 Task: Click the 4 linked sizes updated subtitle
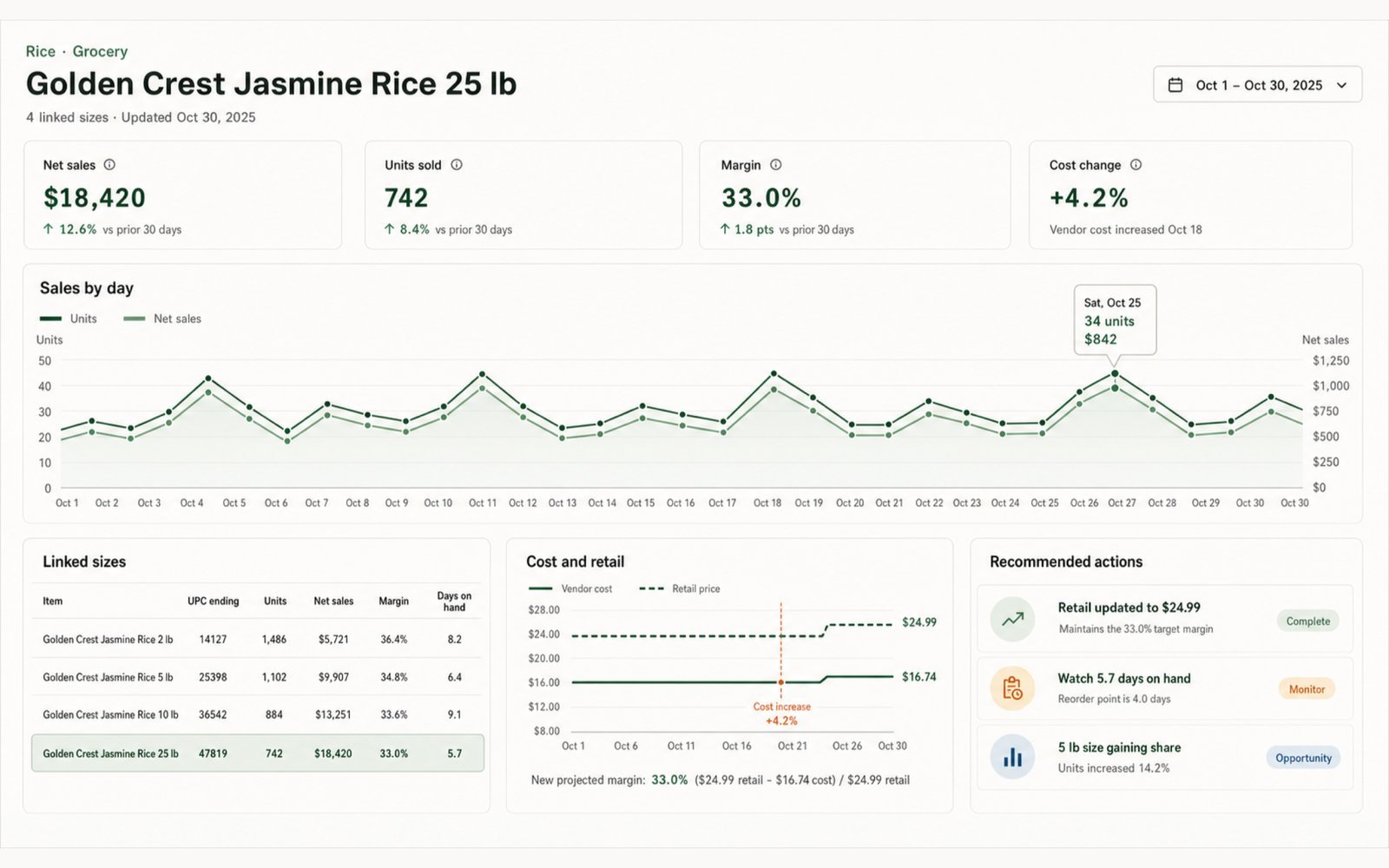141,117
